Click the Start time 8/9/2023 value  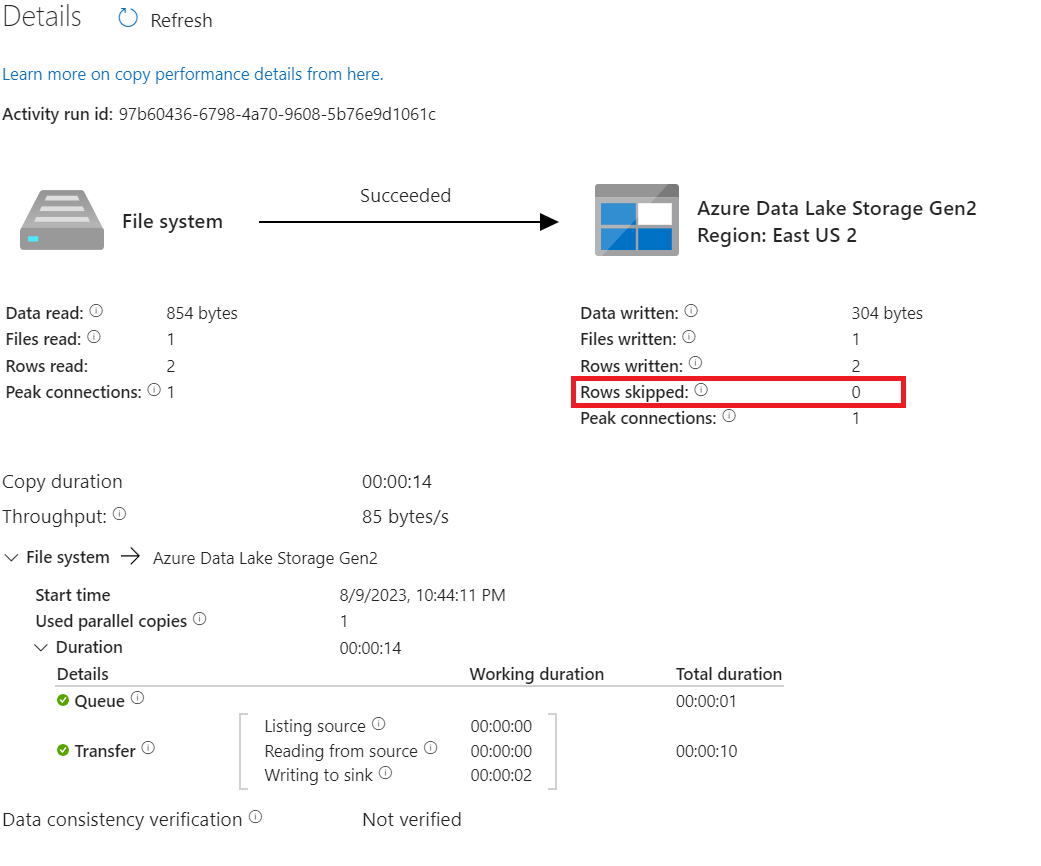(422, 595)
